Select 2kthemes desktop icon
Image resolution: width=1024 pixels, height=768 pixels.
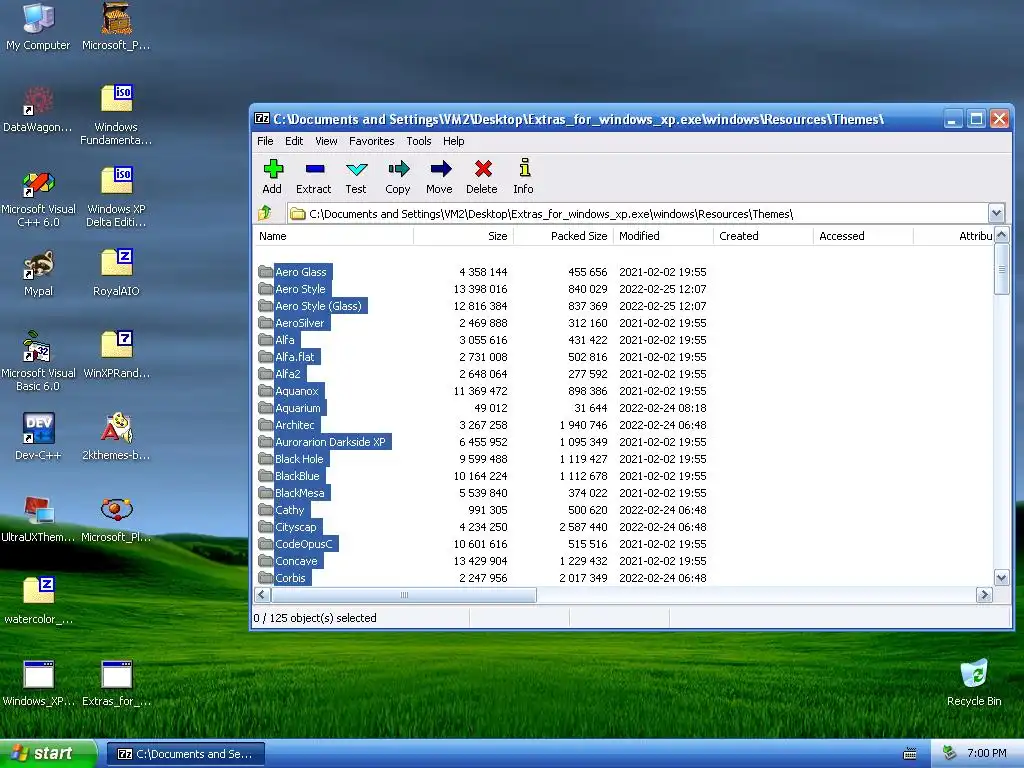click(116, 436)
